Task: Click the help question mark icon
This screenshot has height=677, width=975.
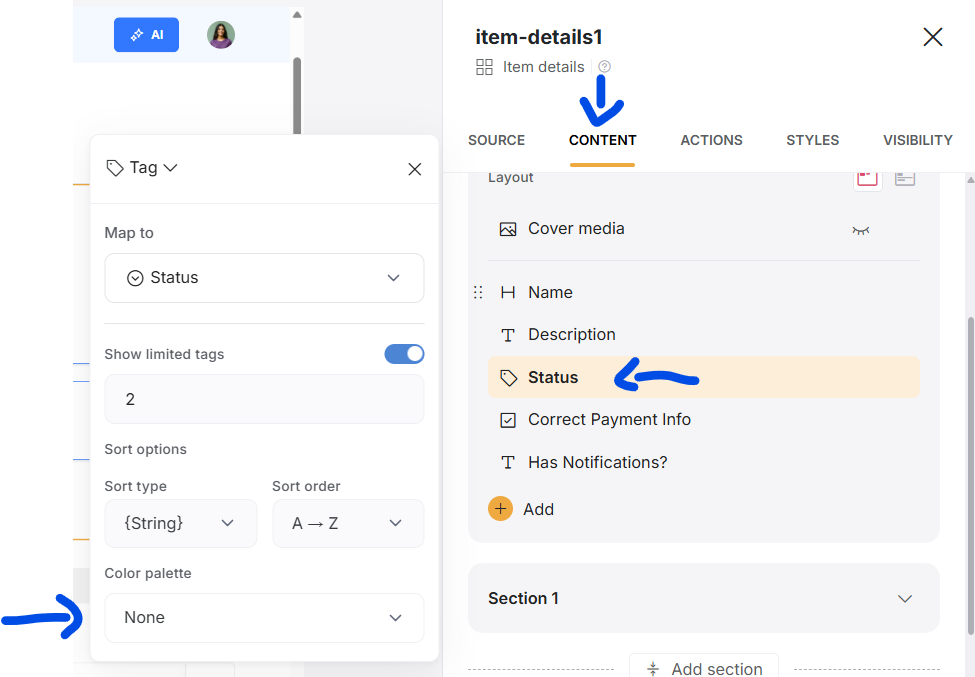Action: point(604,67)
